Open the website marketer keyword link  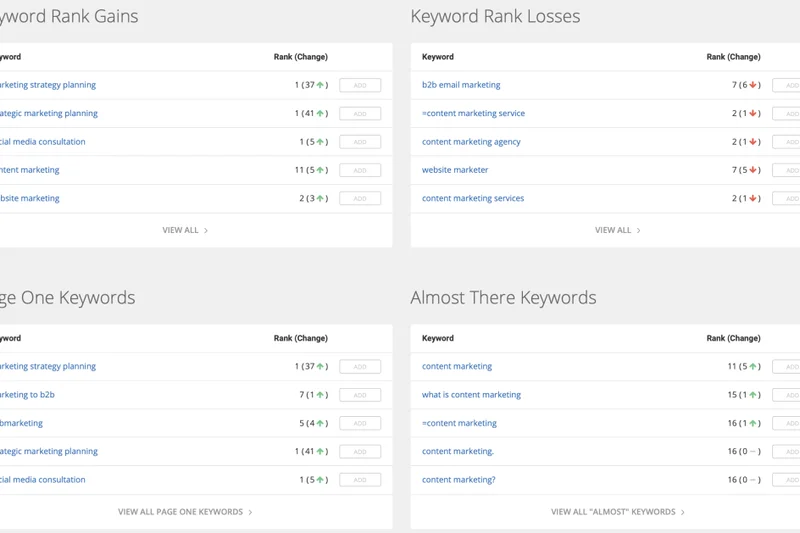(455, 170)
